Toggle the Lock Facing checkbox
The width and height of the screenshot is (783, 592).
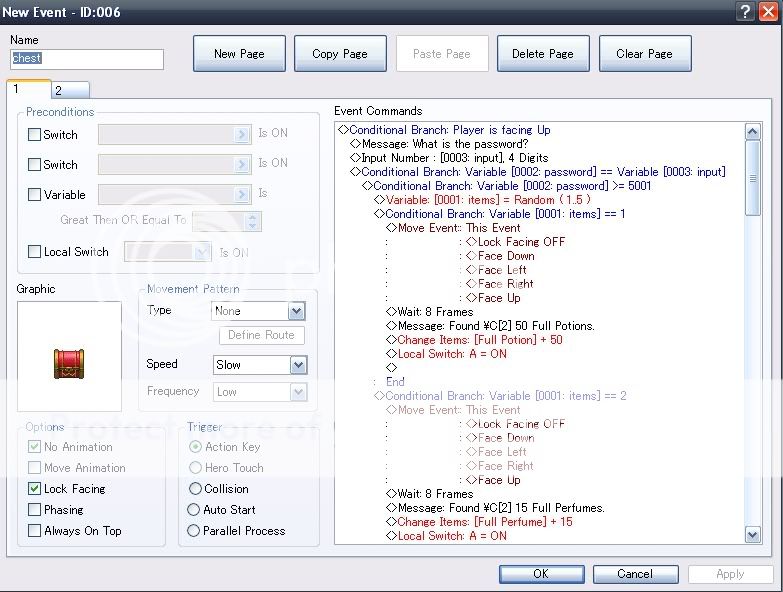point(35,489)
